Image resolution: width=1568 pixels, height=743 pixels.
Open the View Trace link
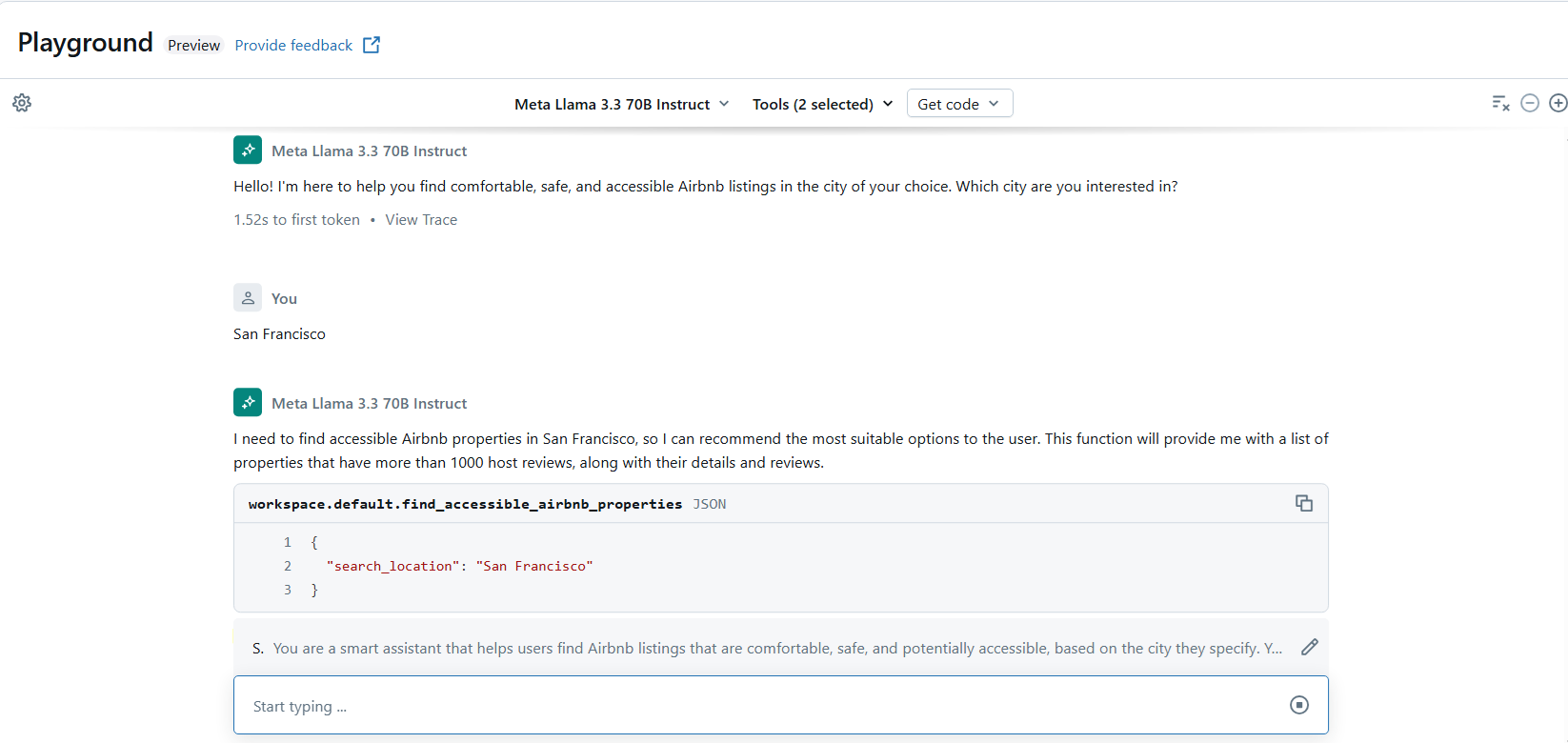coord(421,220)
